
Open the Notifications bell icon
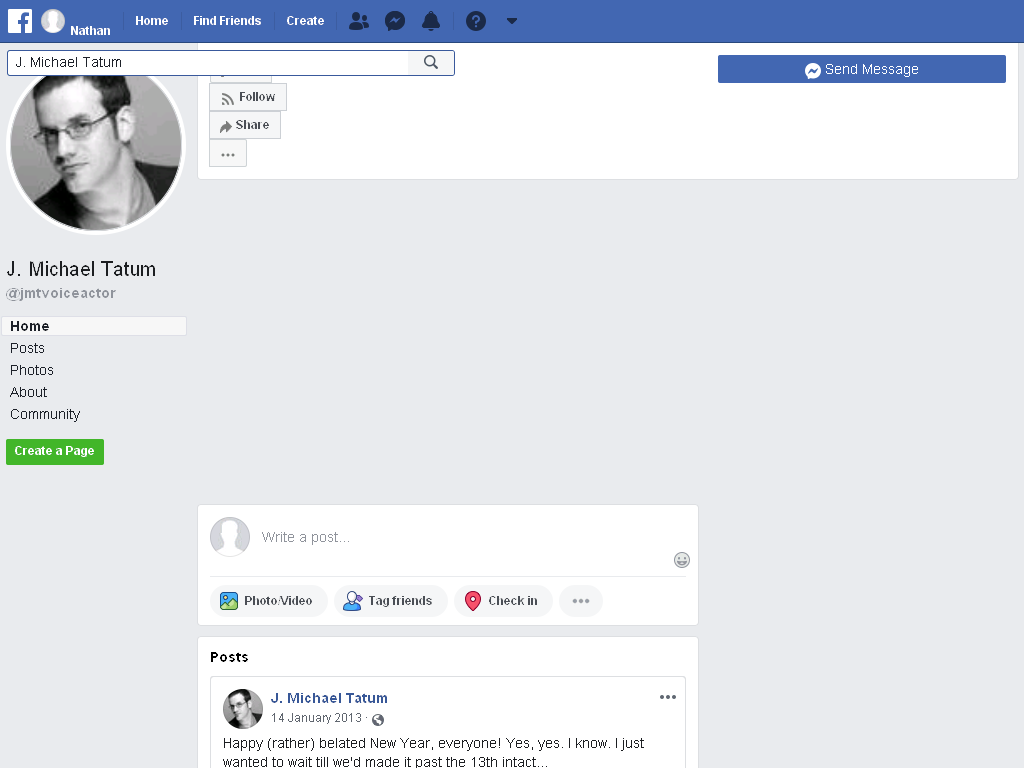[x=431, y=22]
